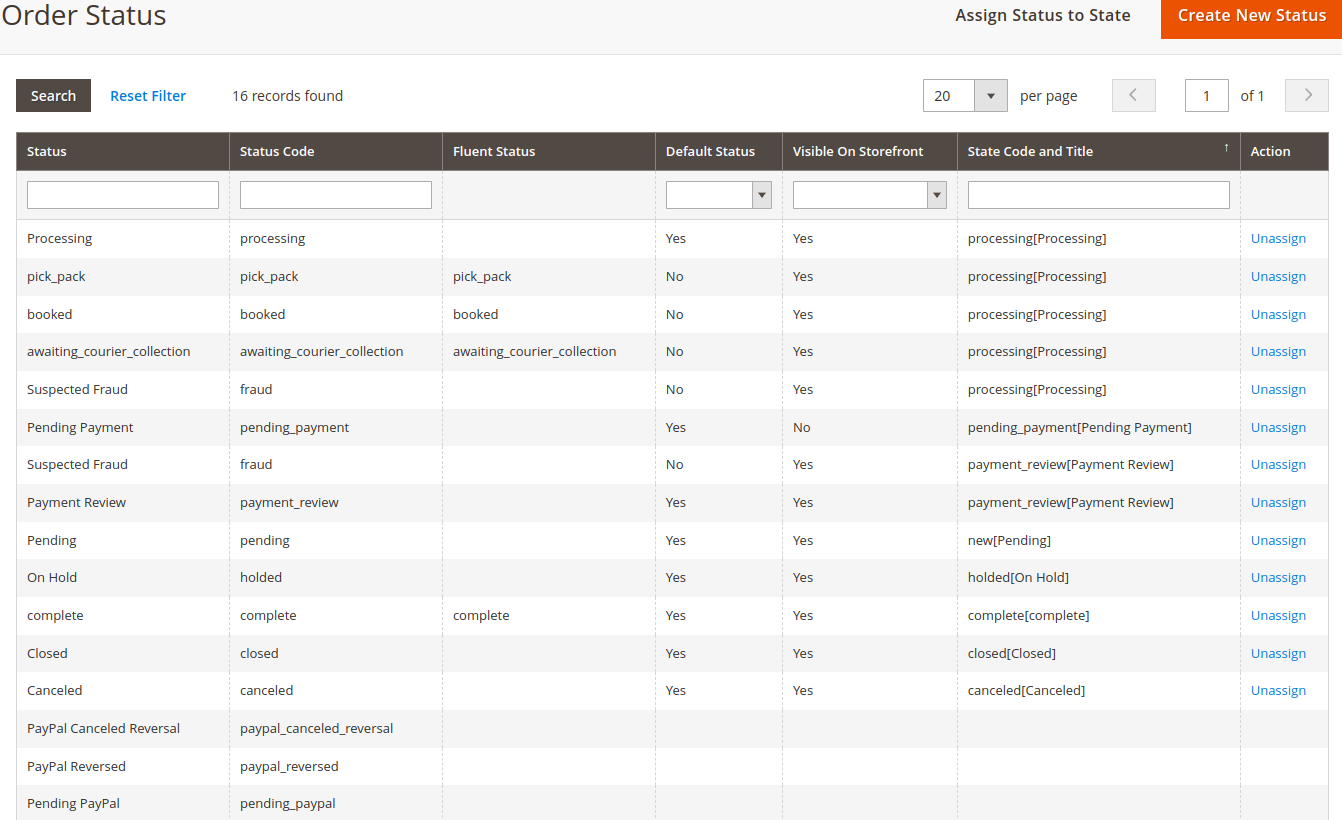Focus the Status Code filter text field
Viewport: 1342px width, 820px height.
(335, 195)
